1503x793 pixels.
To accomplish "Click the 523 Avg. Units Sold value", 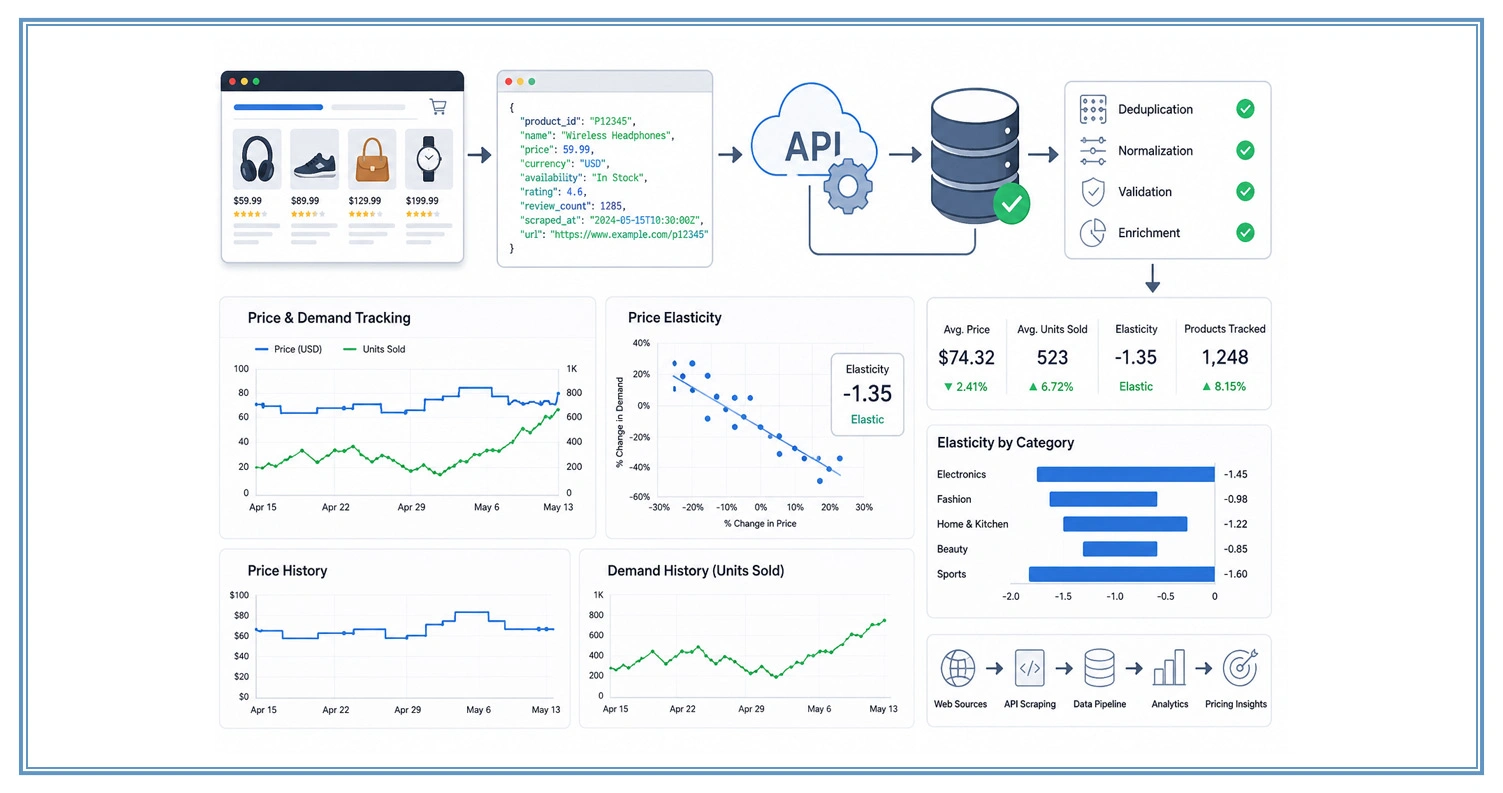I will point(1052,357).
